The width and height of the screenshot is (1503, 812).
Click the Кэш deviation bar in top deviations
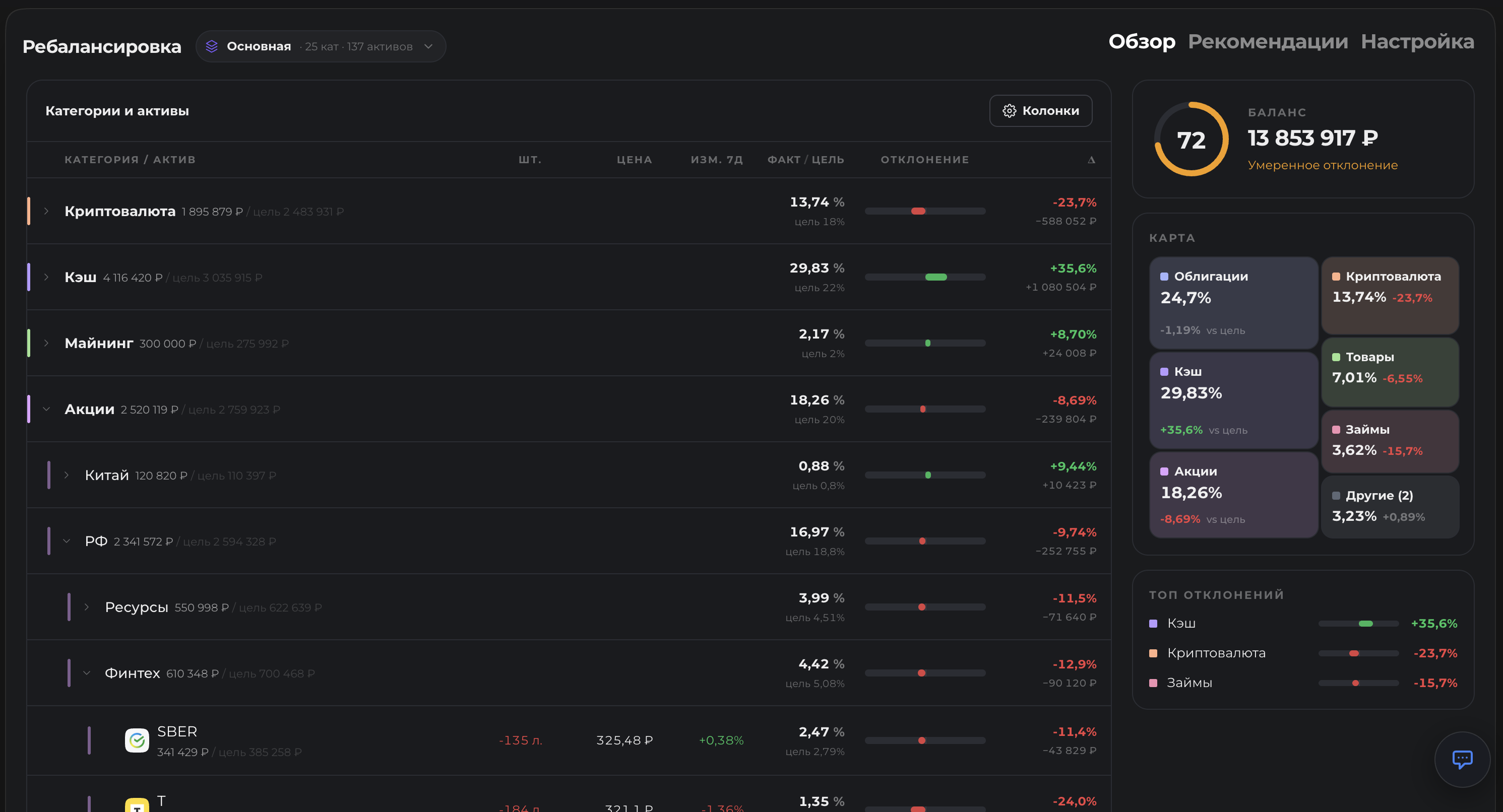point(1358,624)
